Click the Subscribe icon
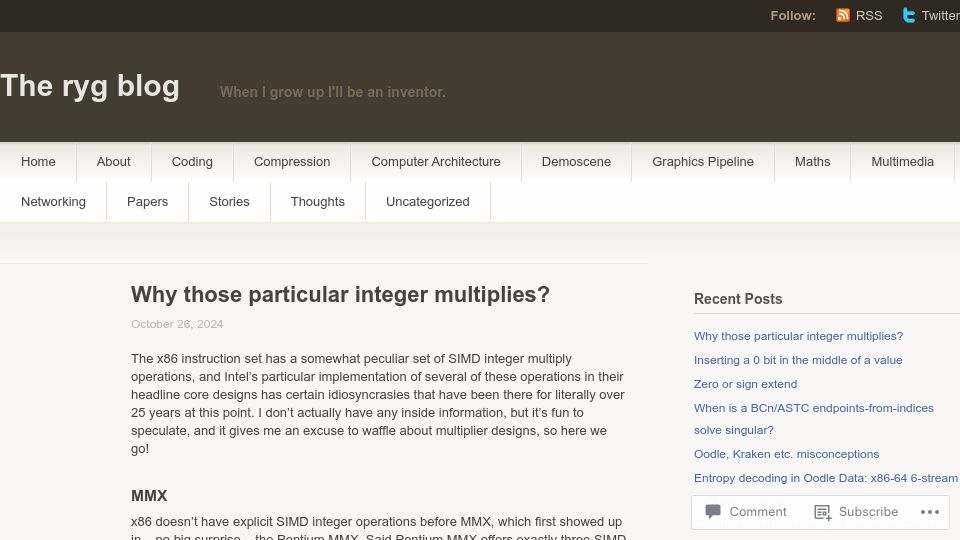The height and width of the screenshot is (540, 960). pos(822,512)
